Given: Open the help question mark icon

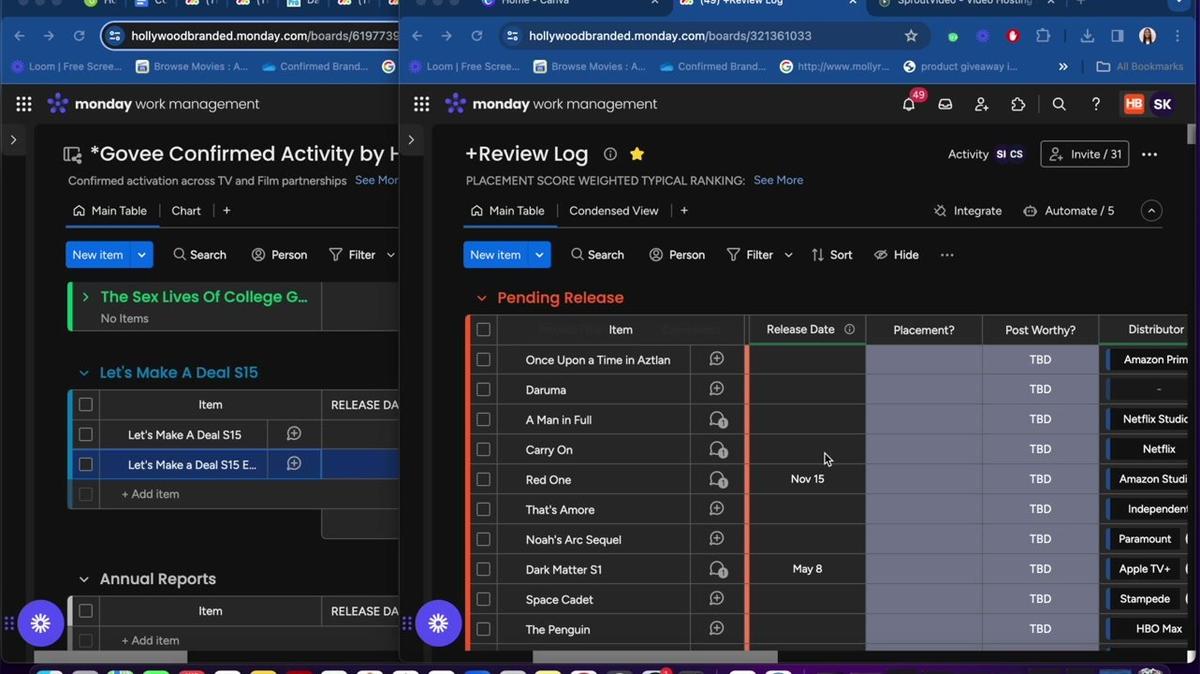Looking at the screenshot, I should (x=1096, y=104).
